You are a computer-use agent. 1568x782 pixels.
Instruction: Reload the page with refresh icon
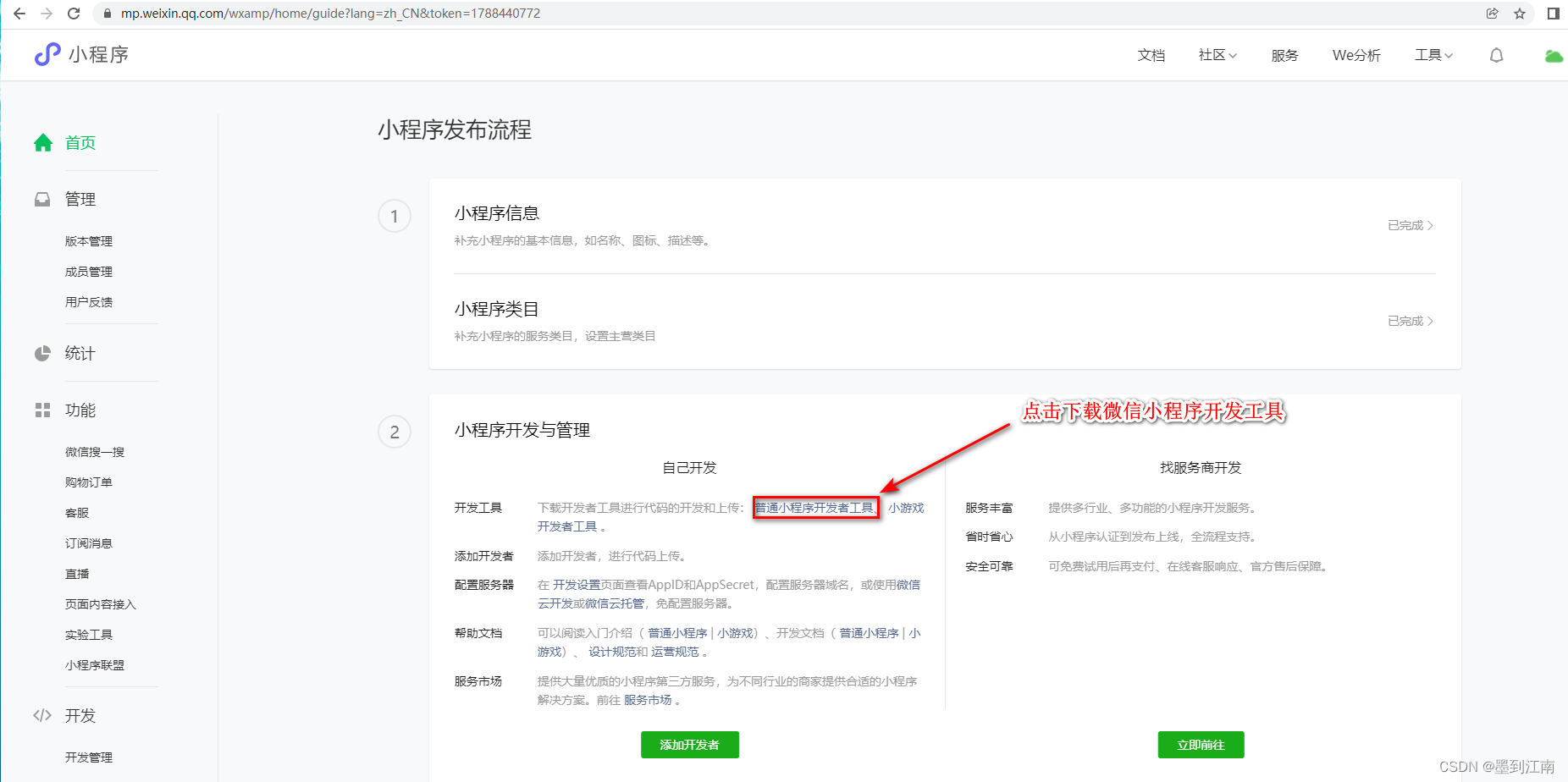[74, 14]
